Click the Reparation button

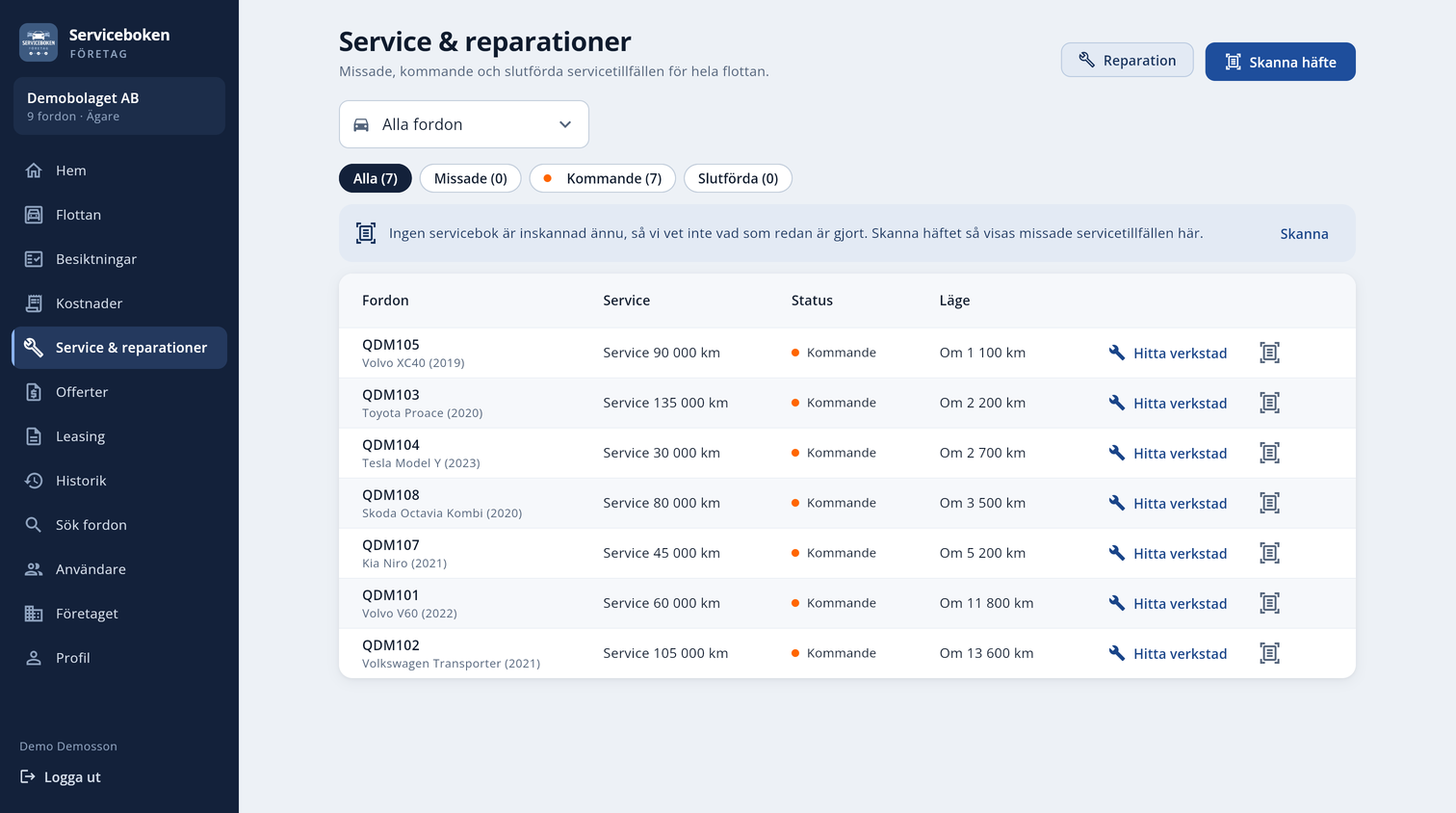point(1127,60)
